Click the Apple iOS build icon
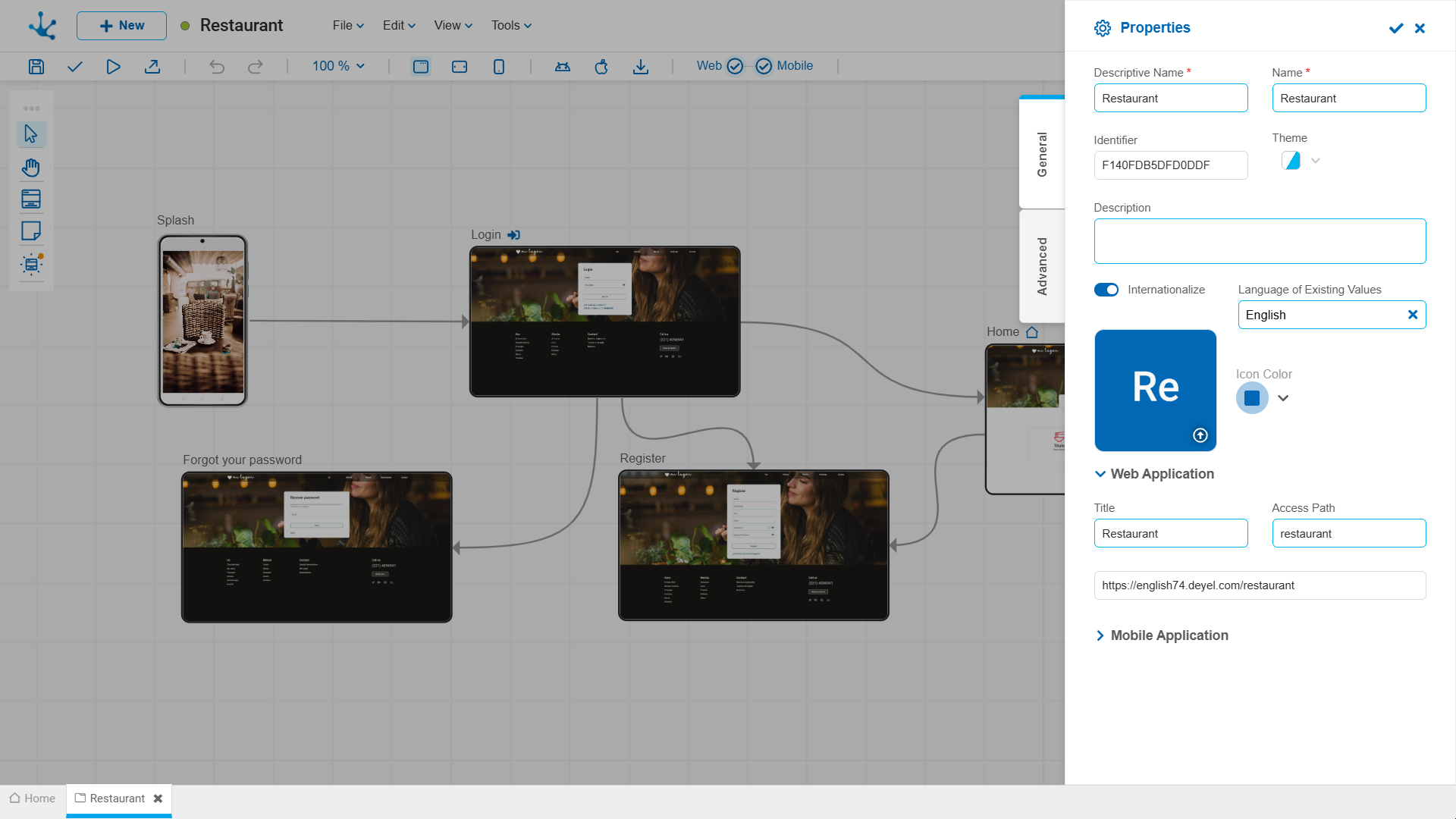Viewport: 1456px width, 819px height. [x=601, y=67]
